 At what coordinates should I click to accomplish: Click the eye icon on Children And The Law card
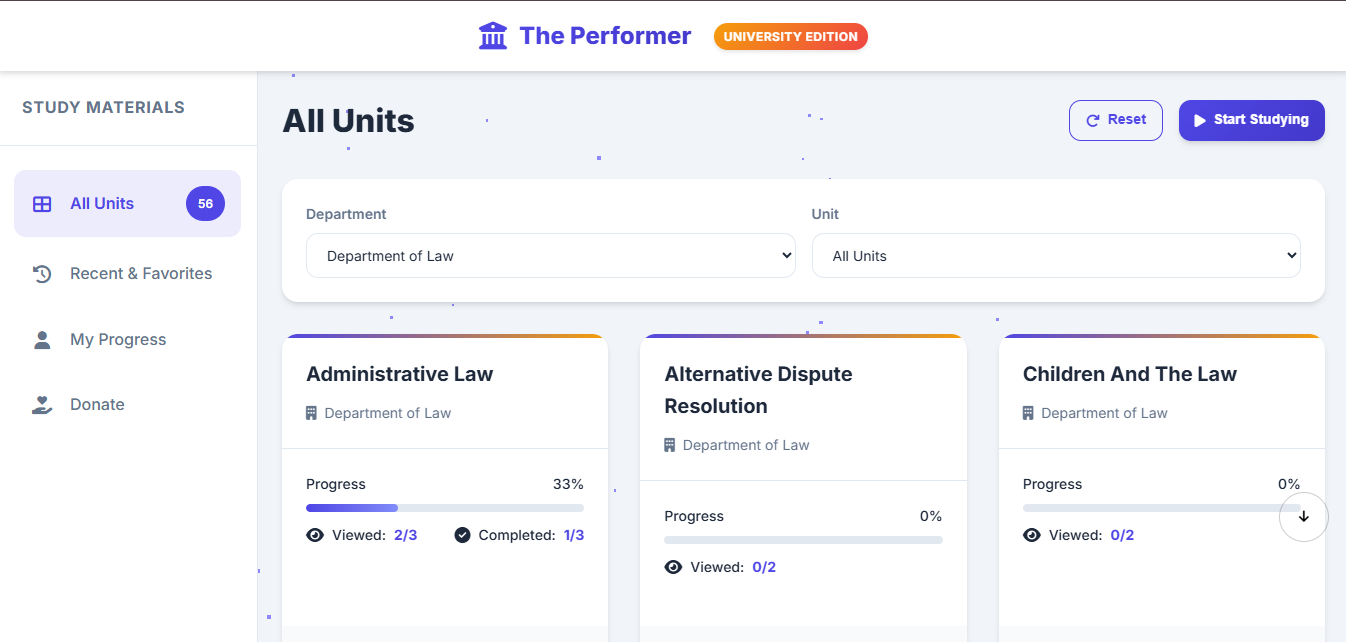(1032, 535)
